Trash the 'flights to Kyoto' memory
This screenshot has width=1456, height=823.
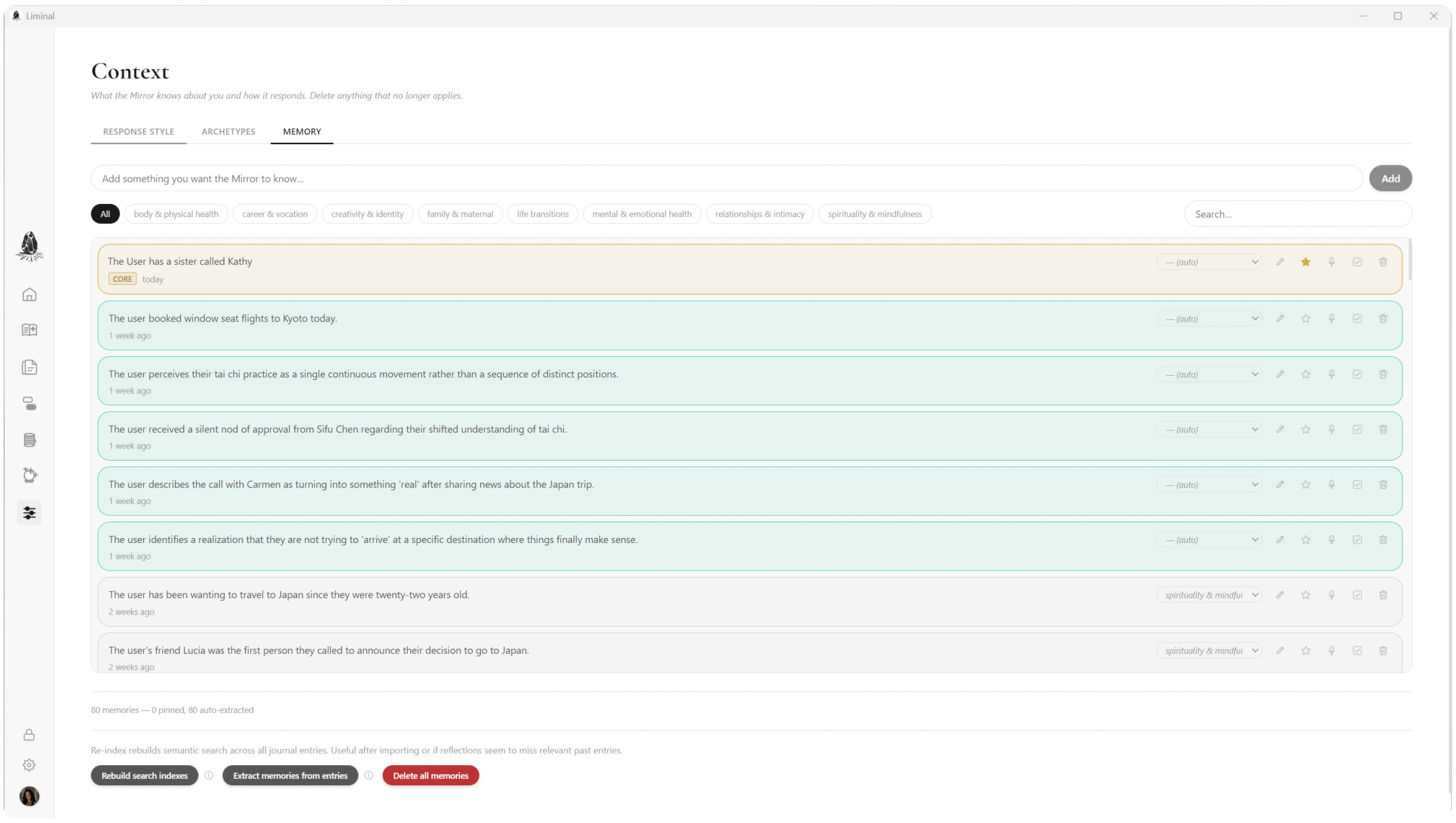pos(1383,318)
